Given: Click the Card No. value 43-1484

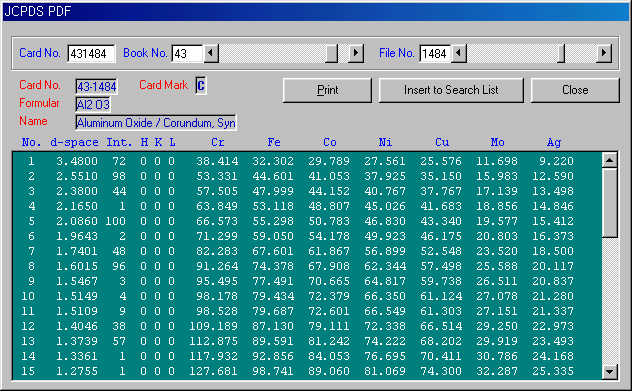Looking at the screenshot, I should [x=96, y=86].
